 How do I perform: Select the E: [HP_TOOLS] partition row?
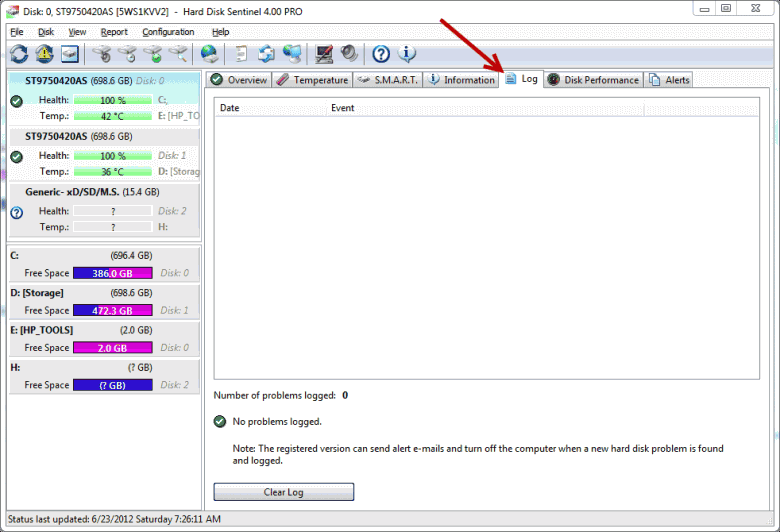[x=104, y=339]
